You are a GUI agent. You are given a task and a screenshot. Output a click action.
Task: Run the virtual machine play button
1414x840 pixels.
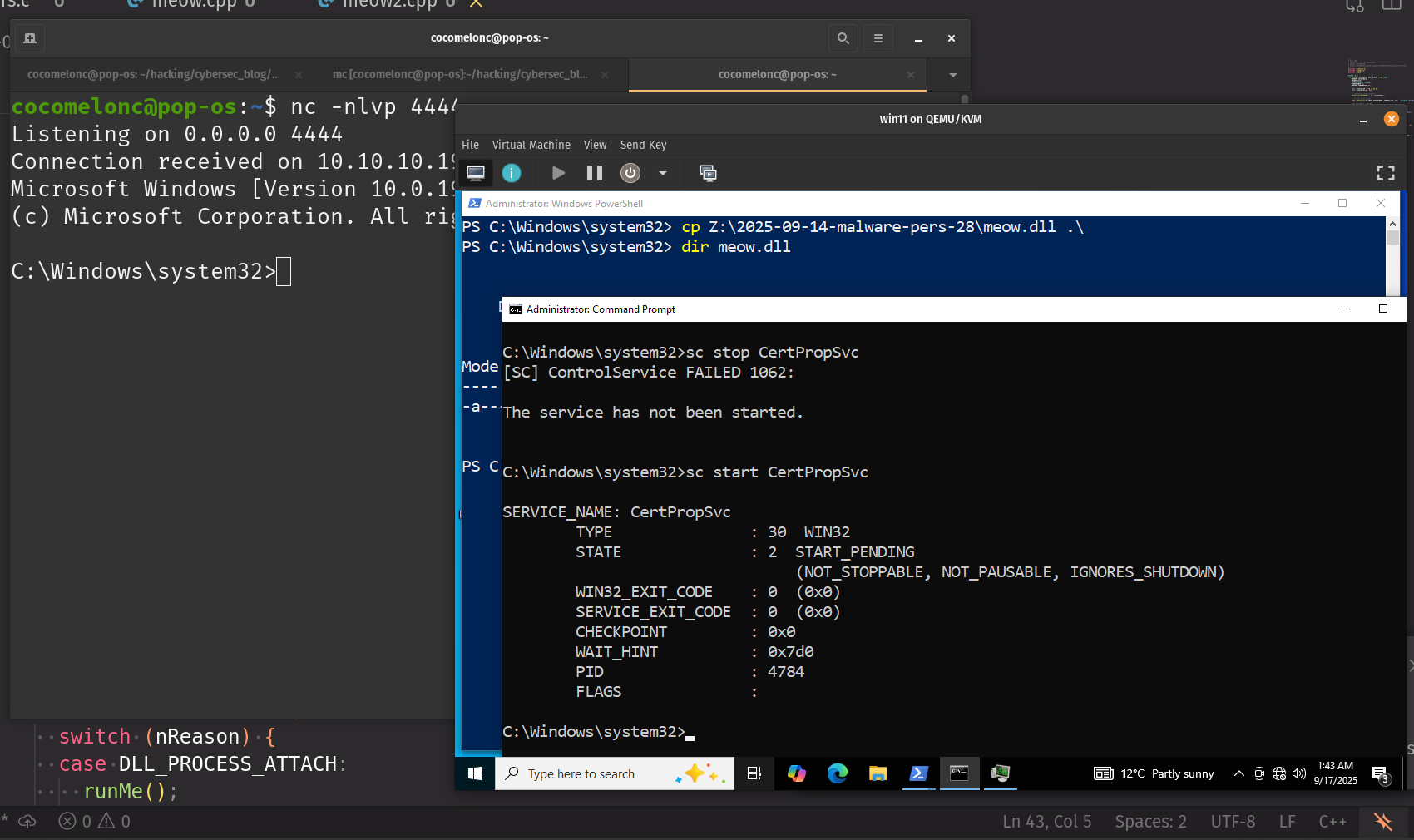click(558, 173)
